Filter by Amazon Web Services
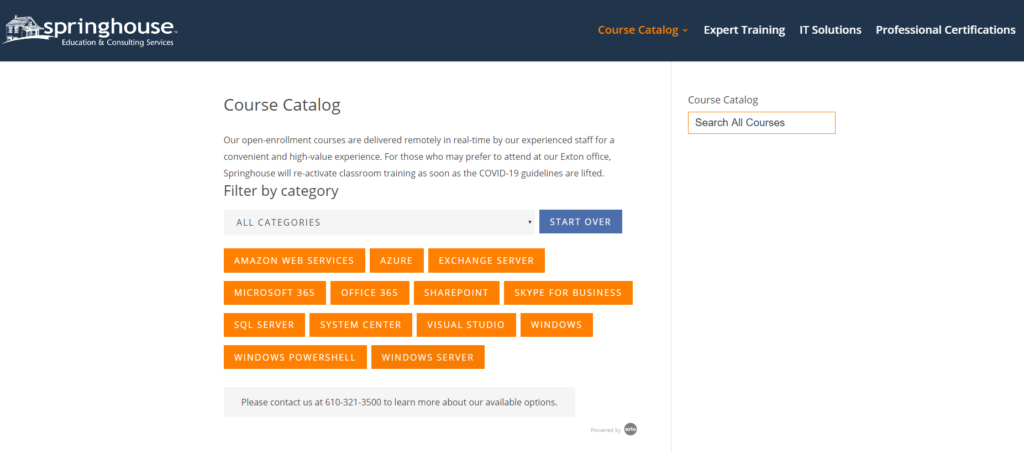 [294, 260]
